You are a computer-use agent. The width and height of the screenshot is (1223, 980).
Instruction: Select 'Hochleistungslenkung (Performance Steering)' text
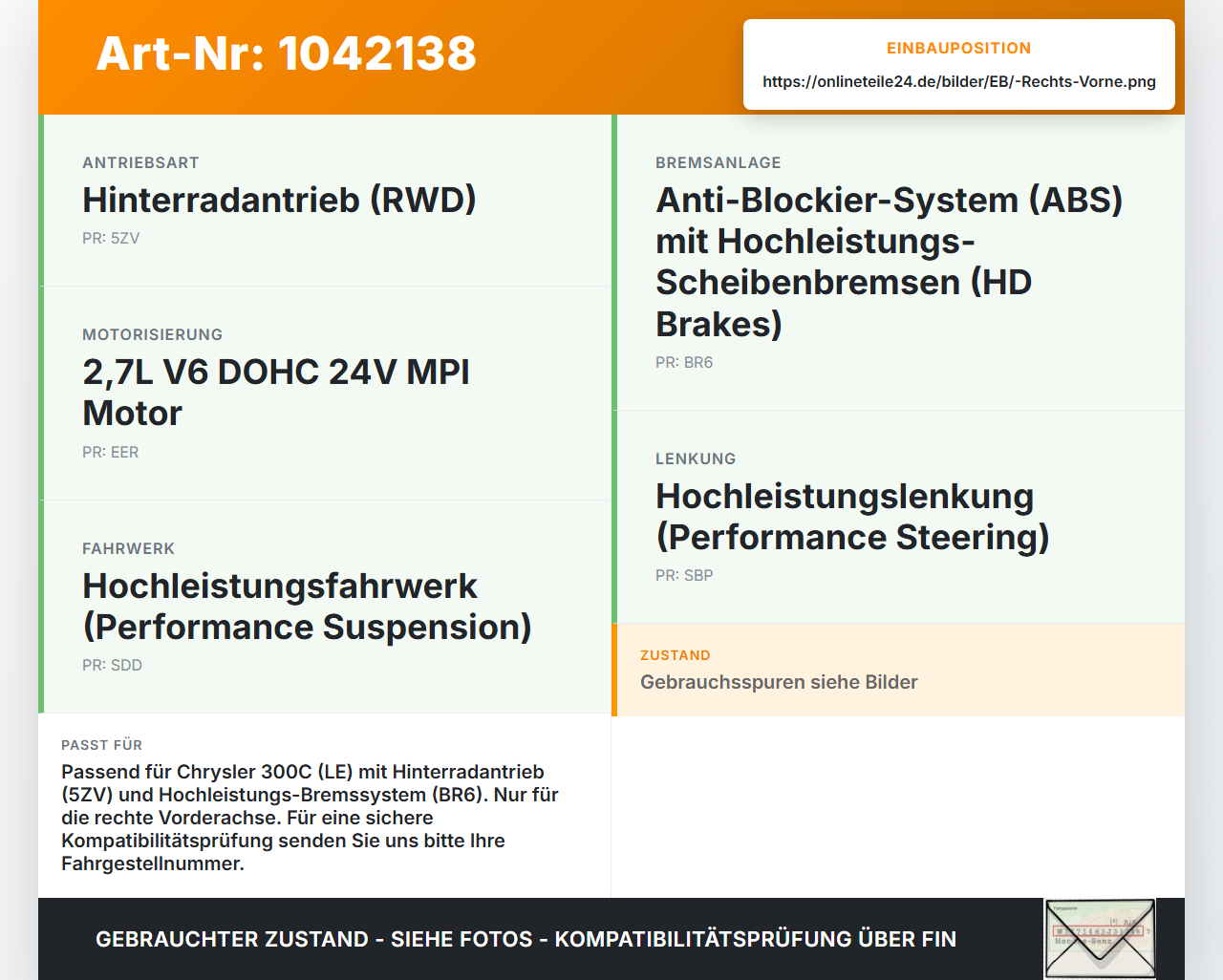click(852, 517)
